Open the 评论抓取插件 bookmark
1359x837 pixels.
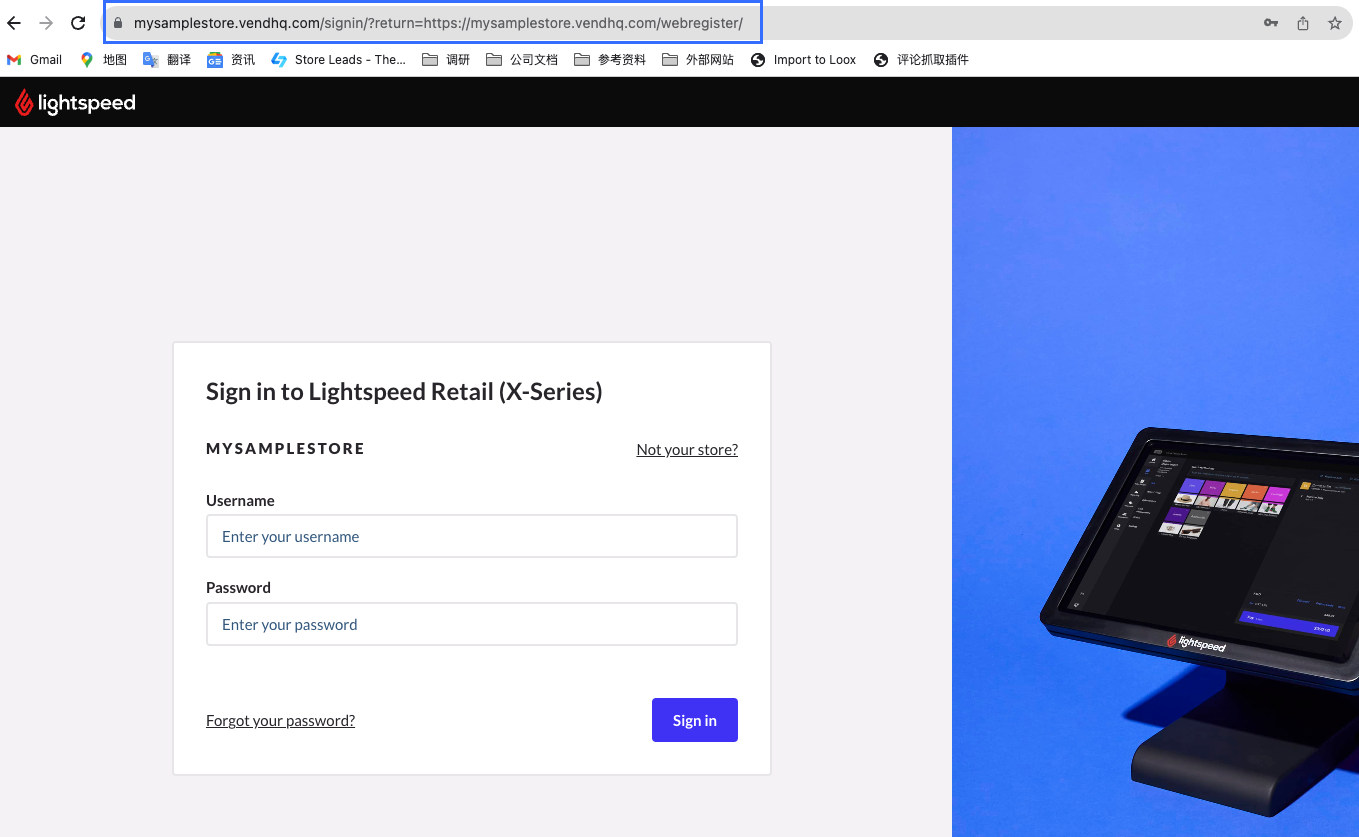(921, 60)
